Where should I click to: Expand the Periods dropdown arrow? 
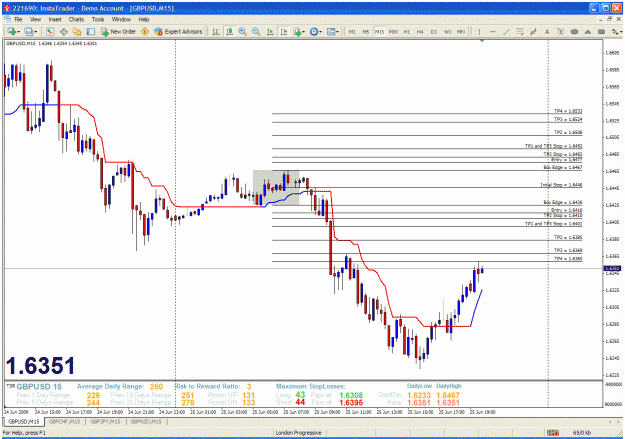pos(320,32)
